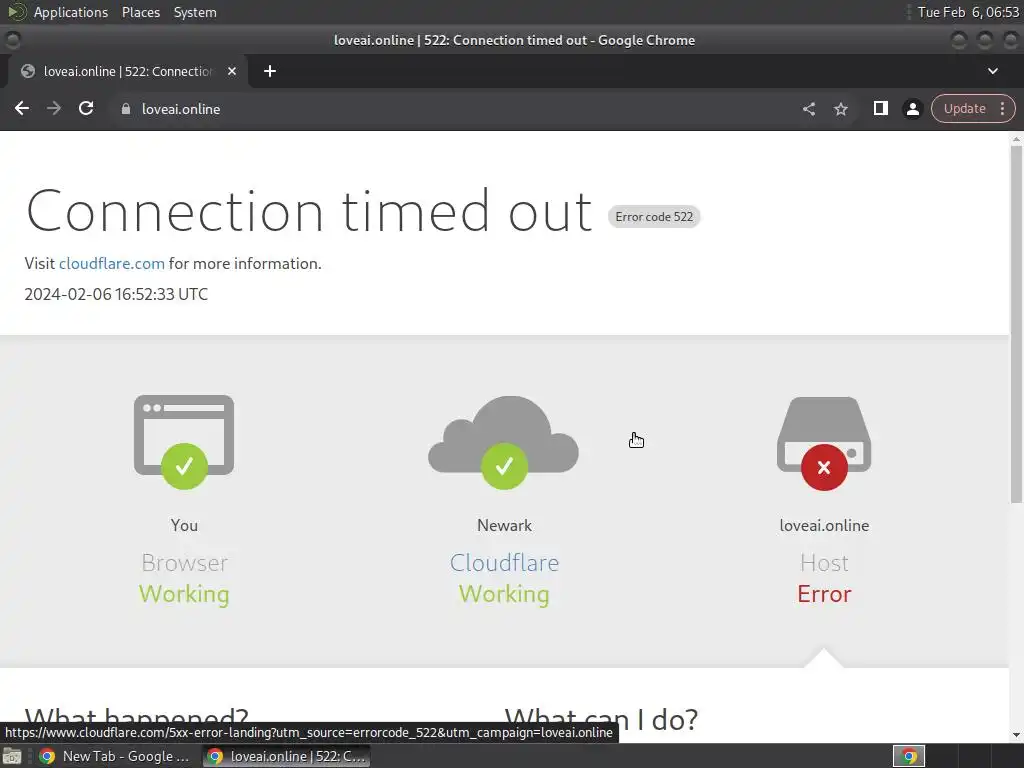Select the loveai.online | 522 taskbar entry

coord(286,756)
